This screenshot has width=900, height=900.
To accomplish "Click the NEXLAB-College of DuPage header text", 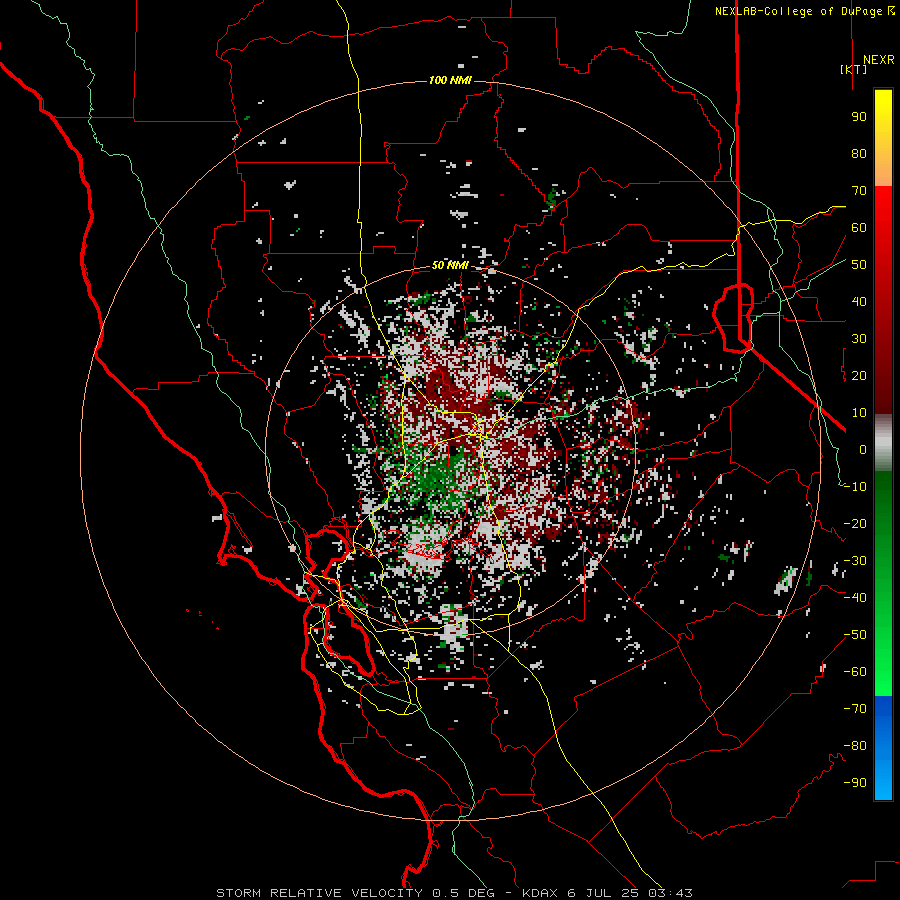I will click(798, 11).
